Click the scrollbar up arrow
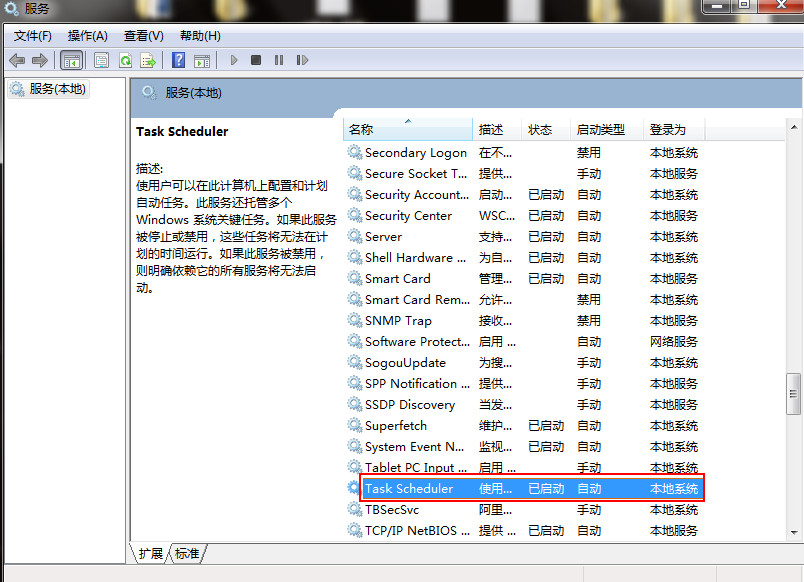The image size is (804, 582). (794, 127)
